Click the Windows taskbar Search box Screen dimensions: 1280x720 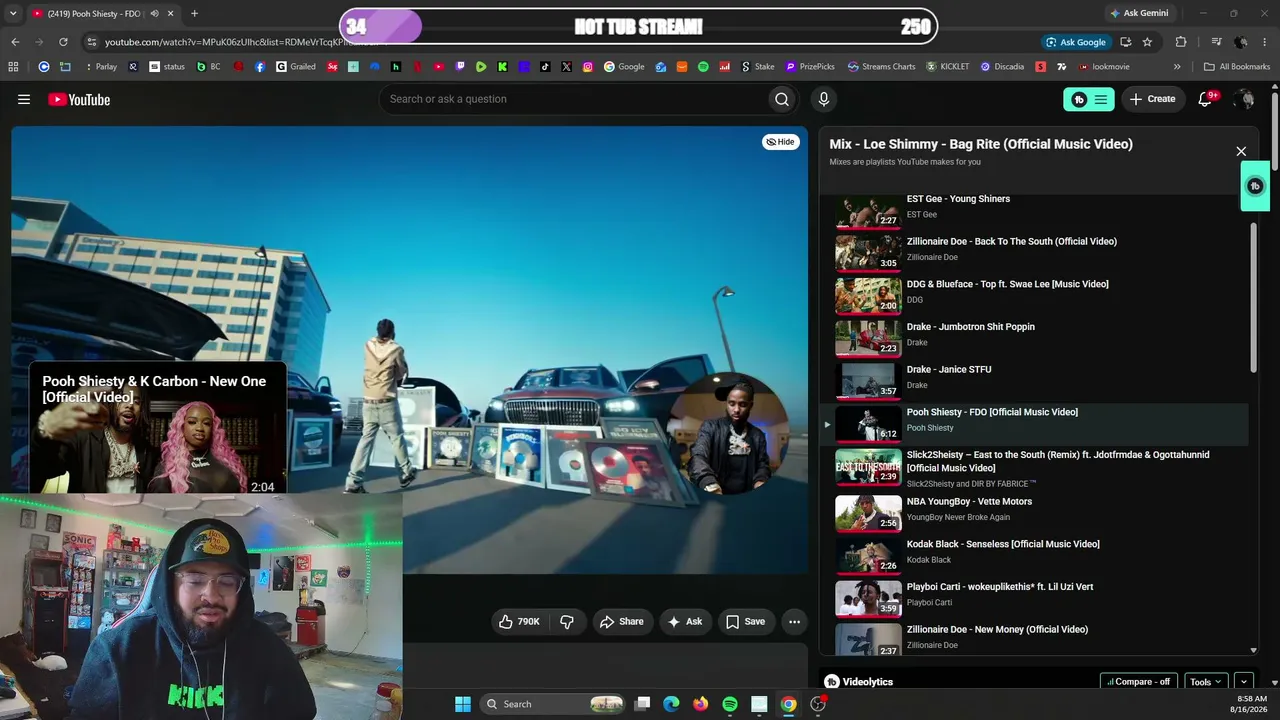pos(553,704)
